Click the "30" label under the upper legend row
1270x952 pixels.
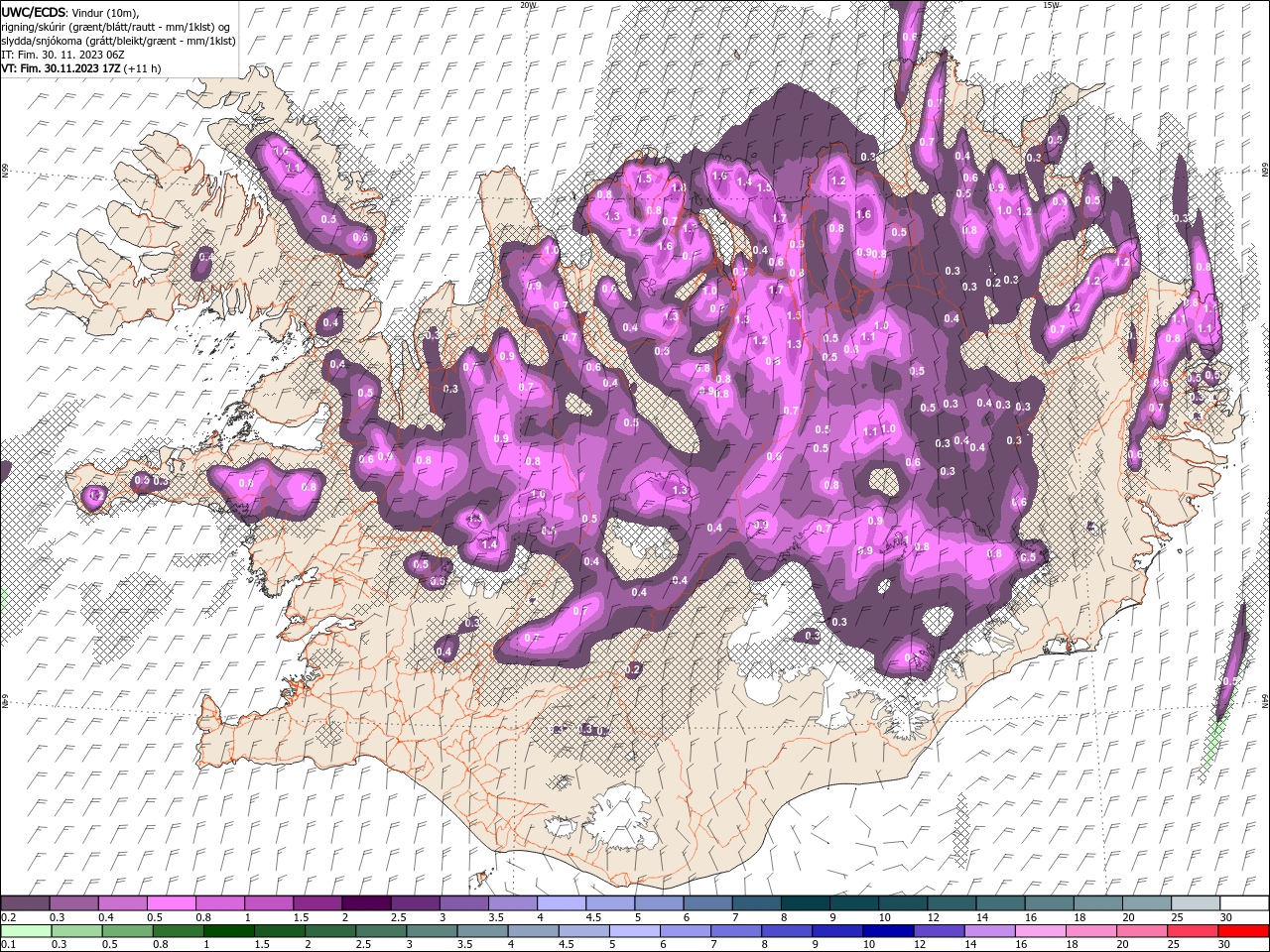point(1226,918)
